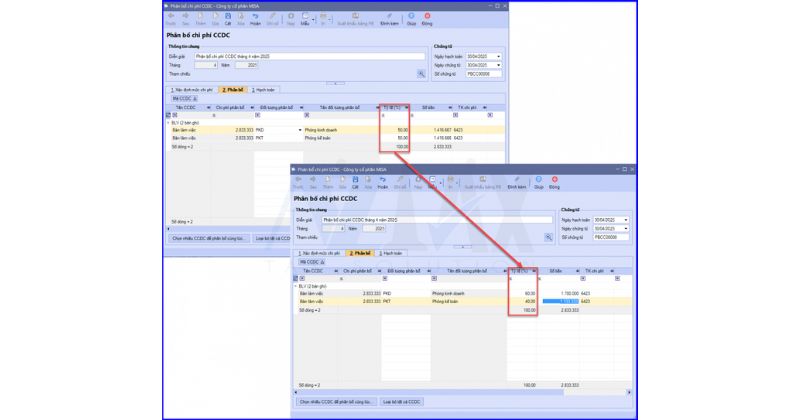Collapse the BLV group row in front grid
The width and height of the screenshot is (800, 420).
coord(295,286)
